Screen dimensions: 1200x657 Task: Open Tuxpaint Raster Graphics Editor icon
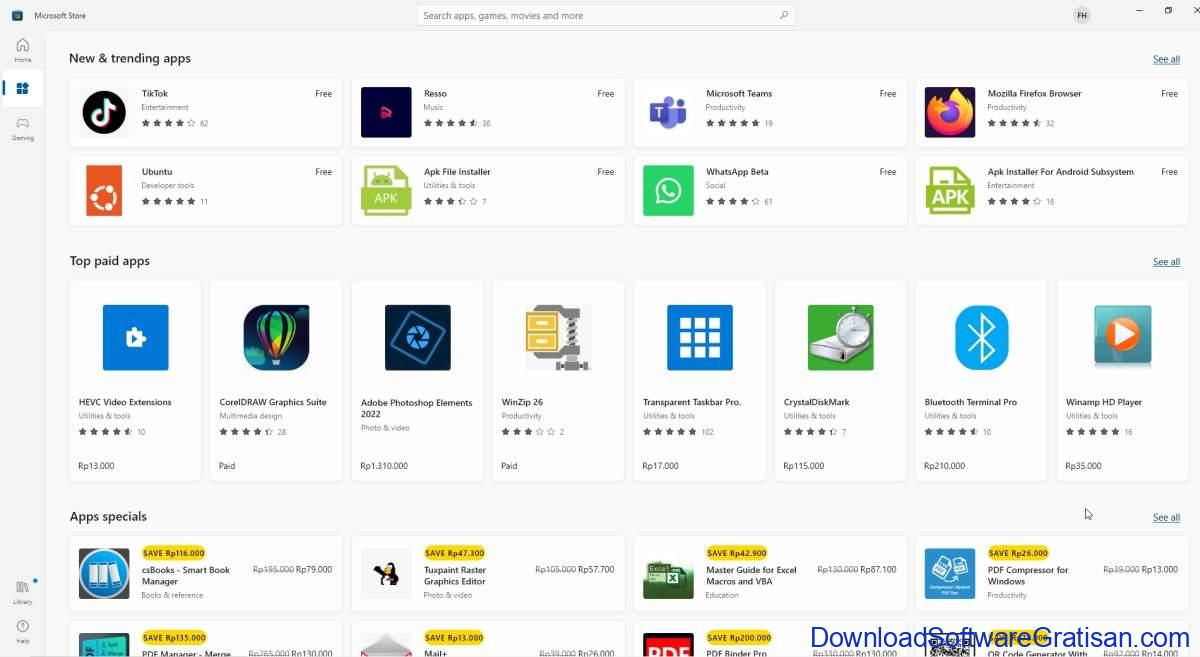coord(386,573)
